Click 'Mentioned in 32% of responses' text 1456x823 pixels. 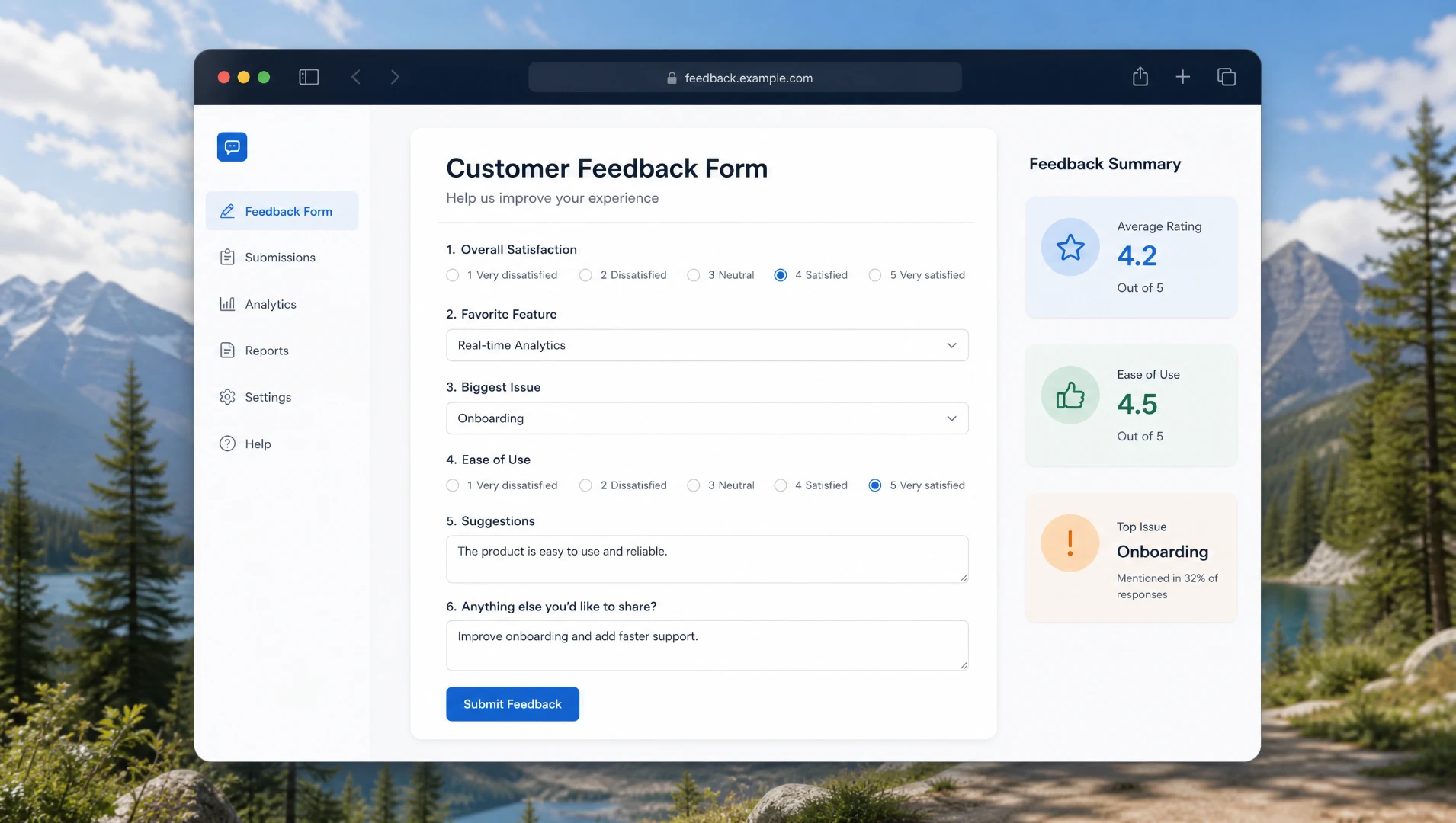tap(1167, 586)
